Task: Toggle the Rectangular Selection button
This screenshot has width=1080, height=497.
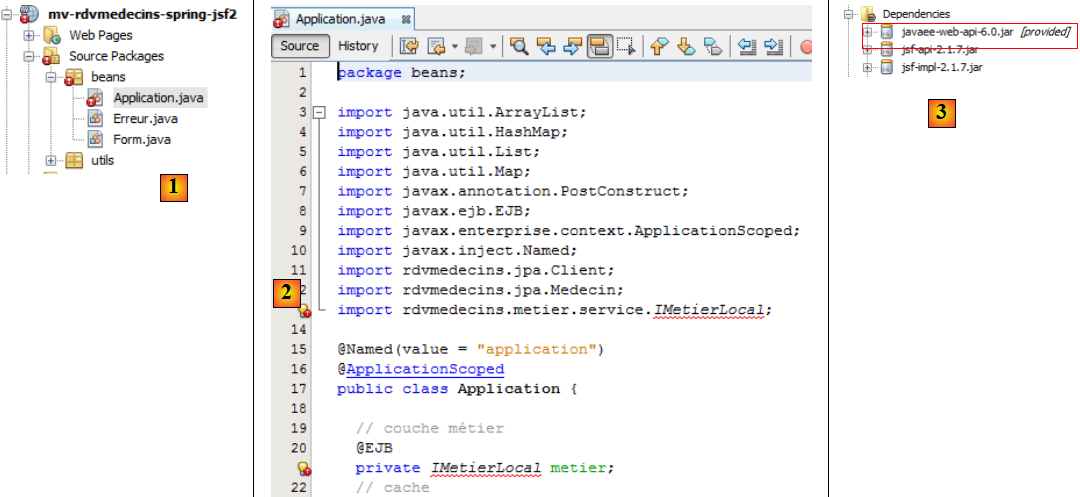Action: pyautogui.click(x=627, y=46)
